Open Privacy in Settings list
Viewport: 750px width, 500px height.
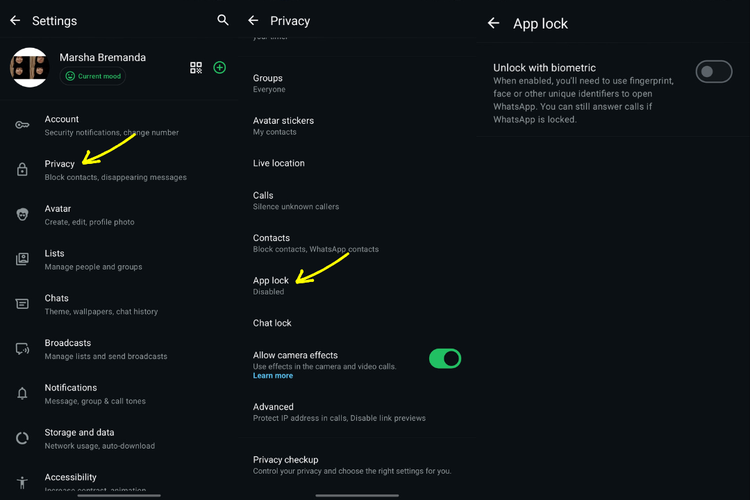point(119,170)
